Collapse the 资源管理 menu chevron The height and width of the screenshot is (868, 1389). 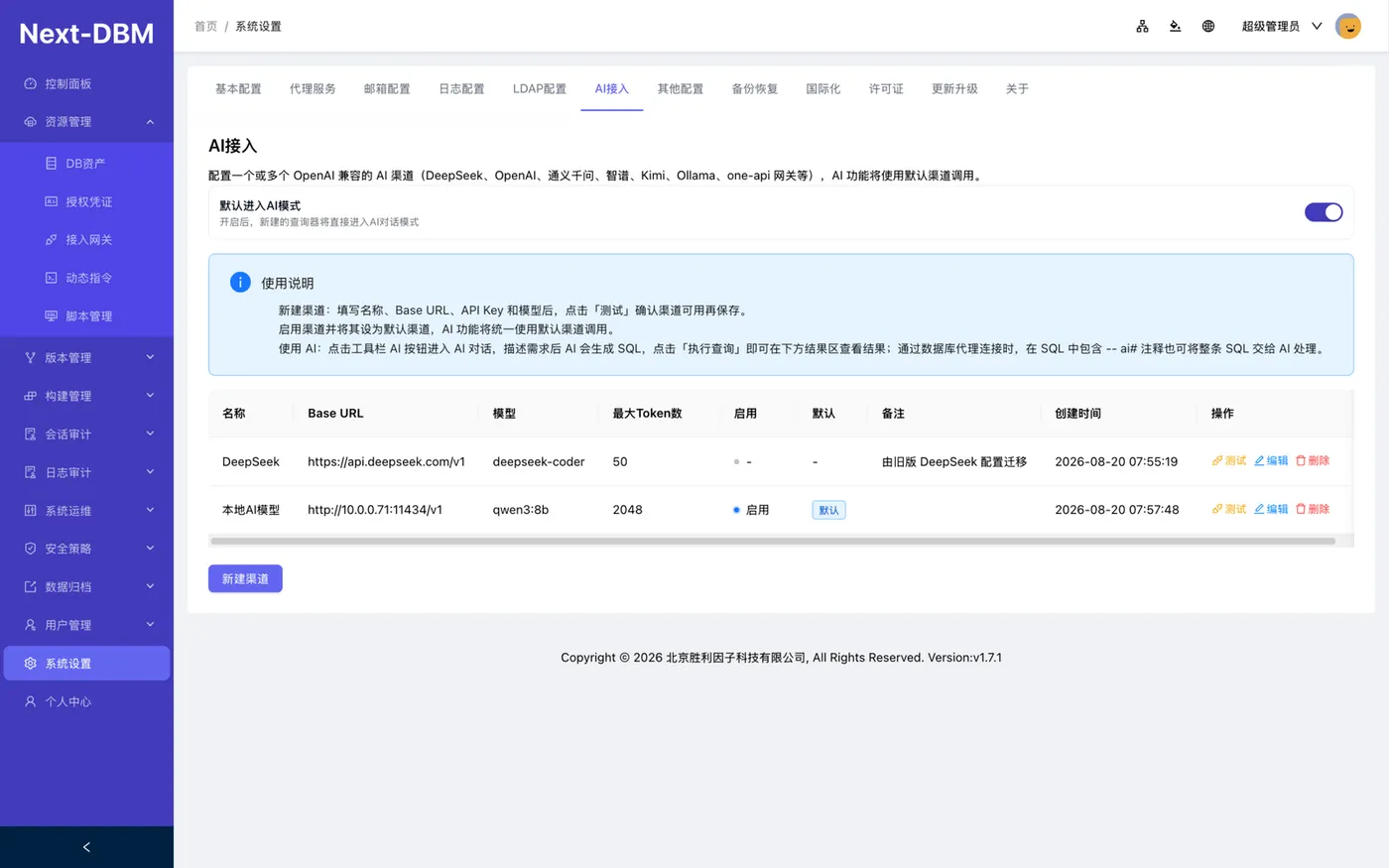coord(150,122)
